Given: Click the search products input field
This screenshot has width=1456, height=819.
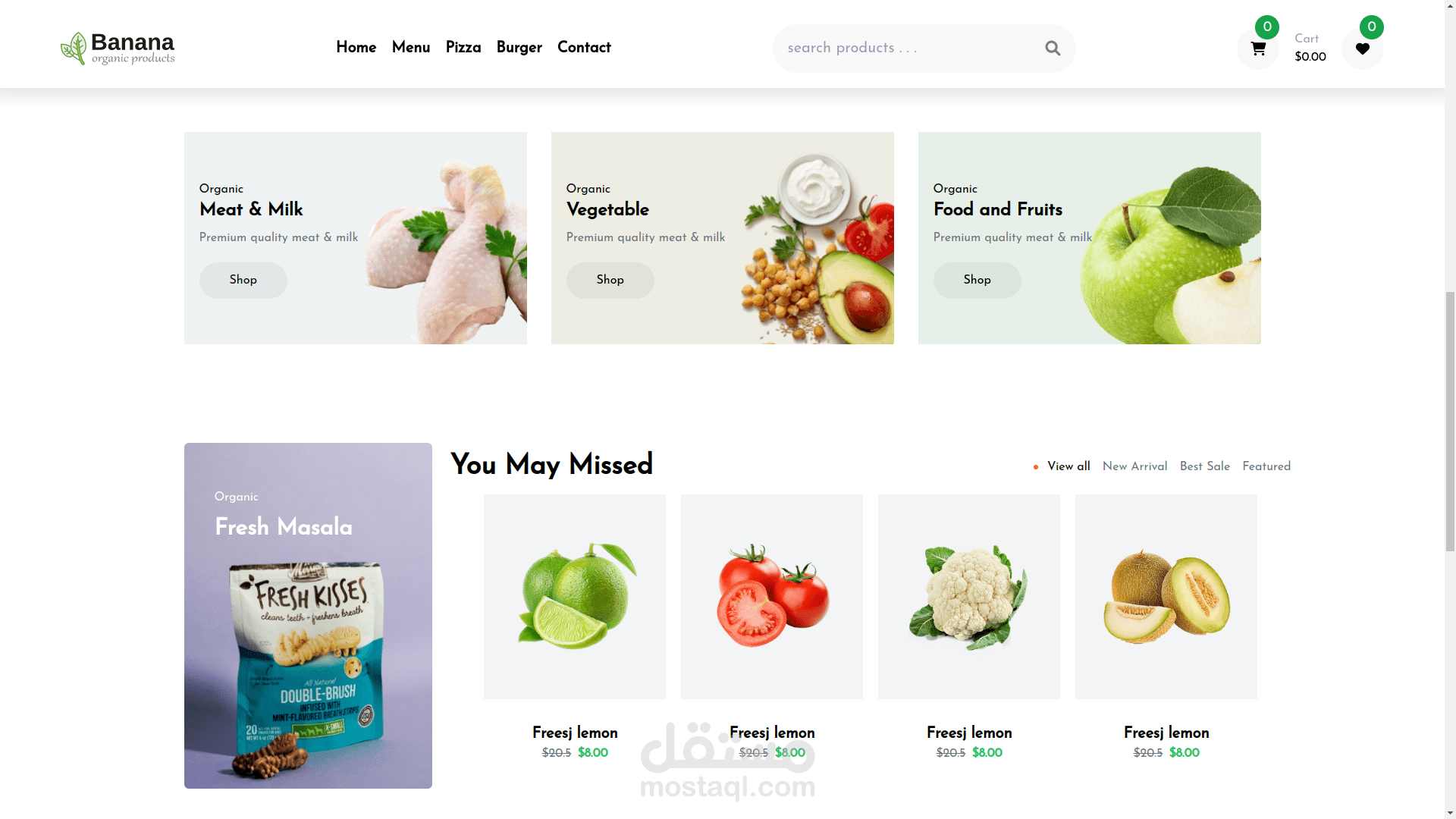Looking at the screenshot, I should pyautogui.click(x=906, y=49).
